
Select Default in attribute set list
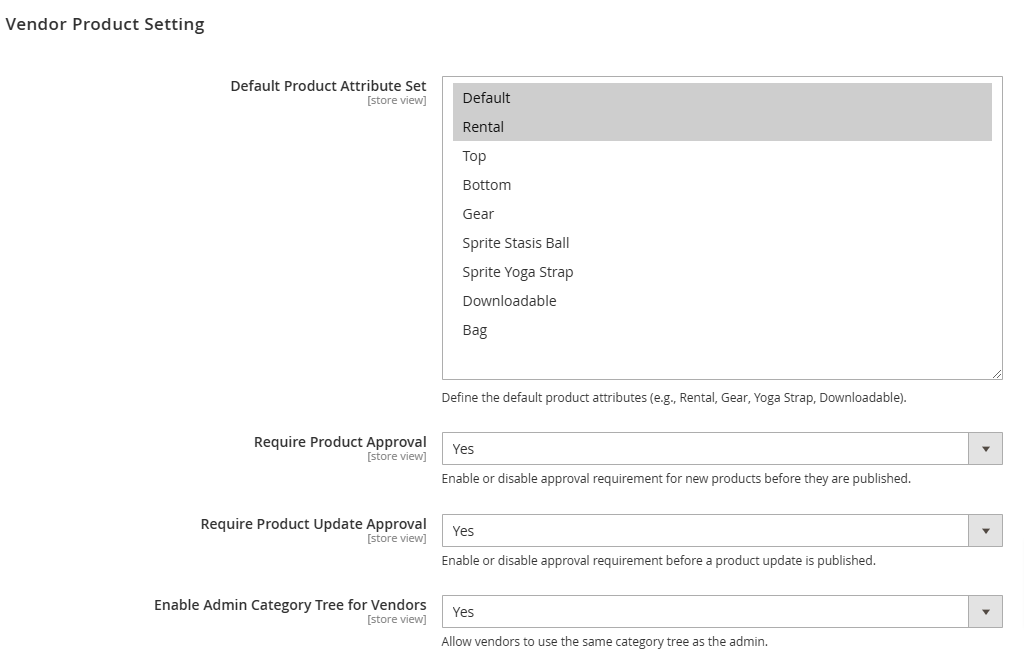(722, 97)
